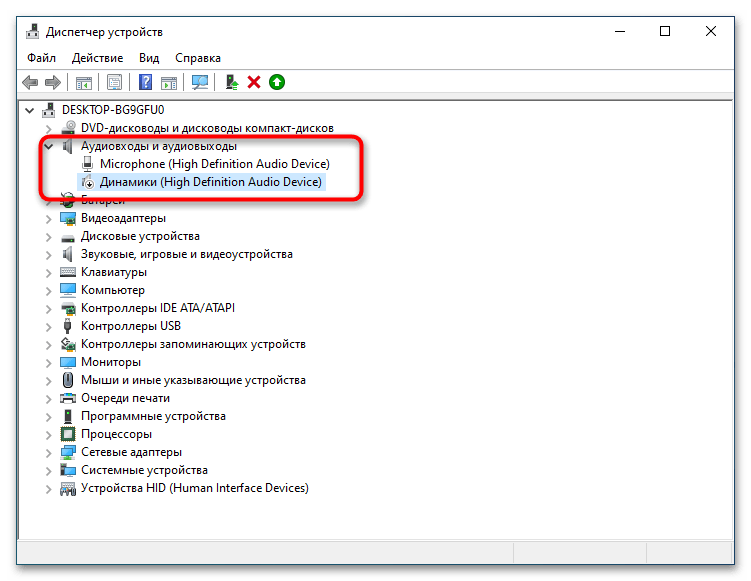
Task: Minimize the Диспетчер устройств window
Action: coord(620,32)
